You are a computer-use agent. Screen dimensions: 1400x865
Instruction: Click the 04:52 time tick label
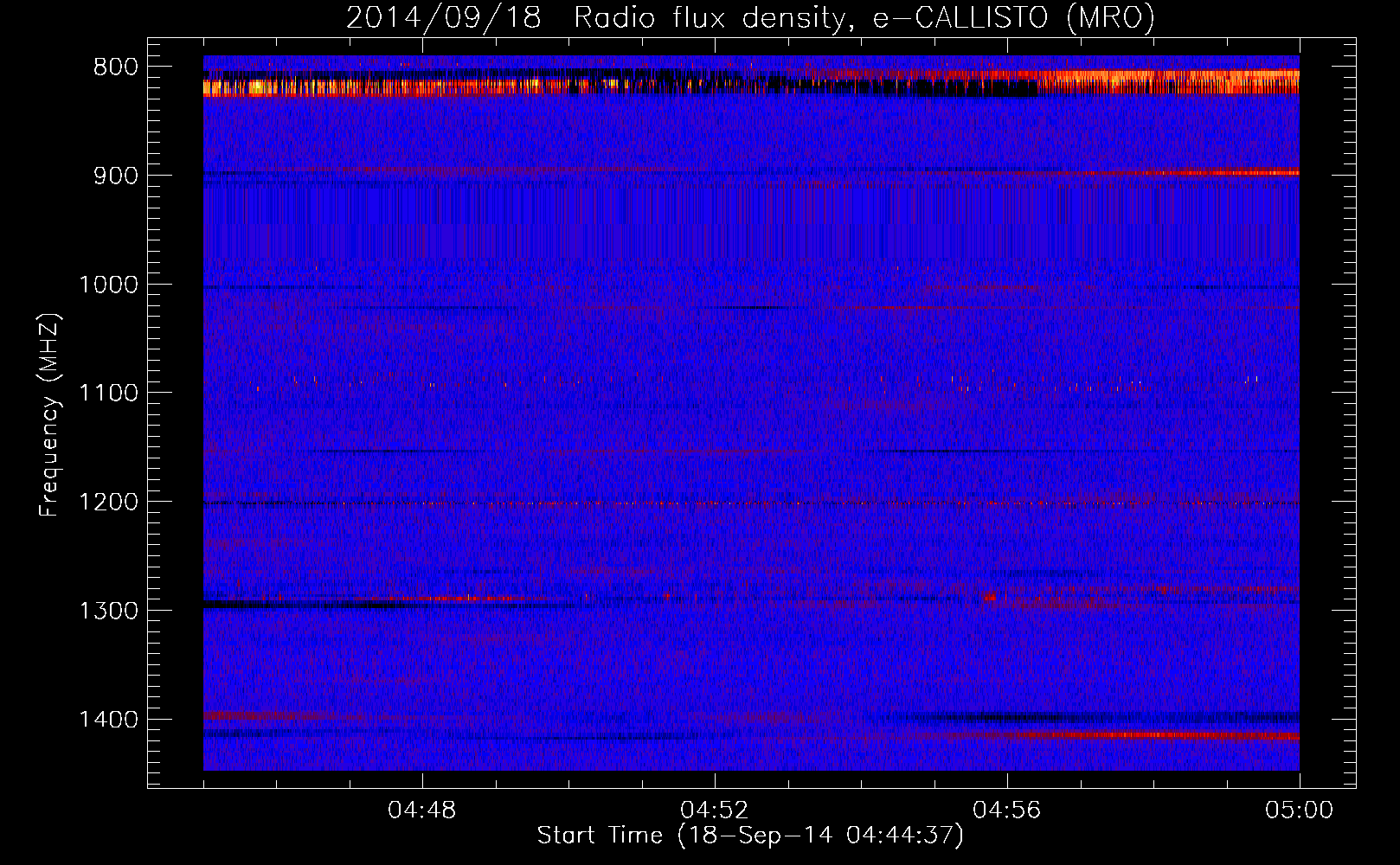pyautogui.click(x=715, y=811)
